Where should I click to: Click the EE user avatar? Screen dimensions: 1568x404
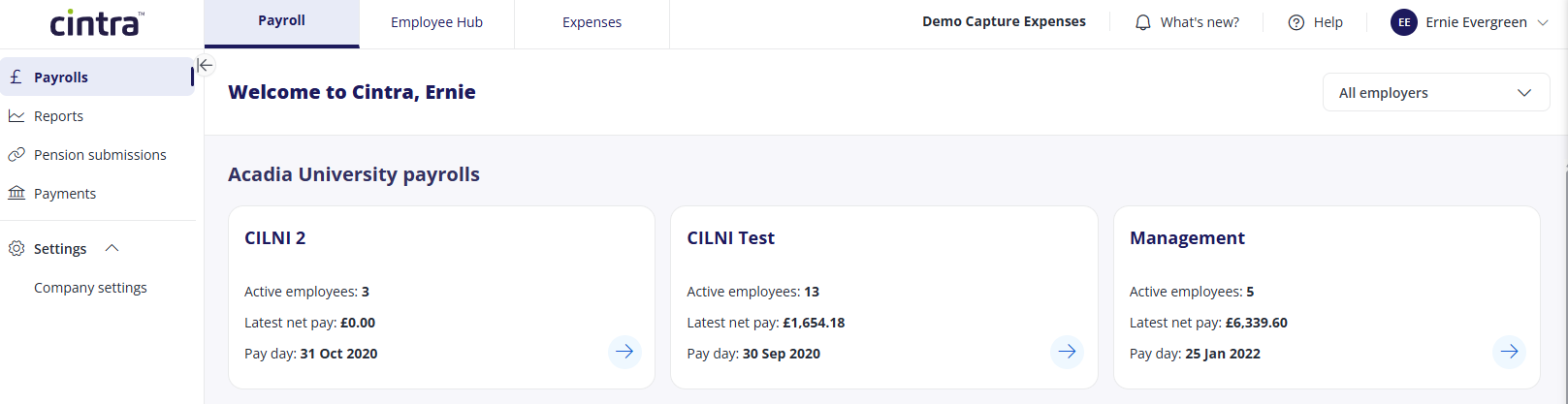pos(1403,22)
